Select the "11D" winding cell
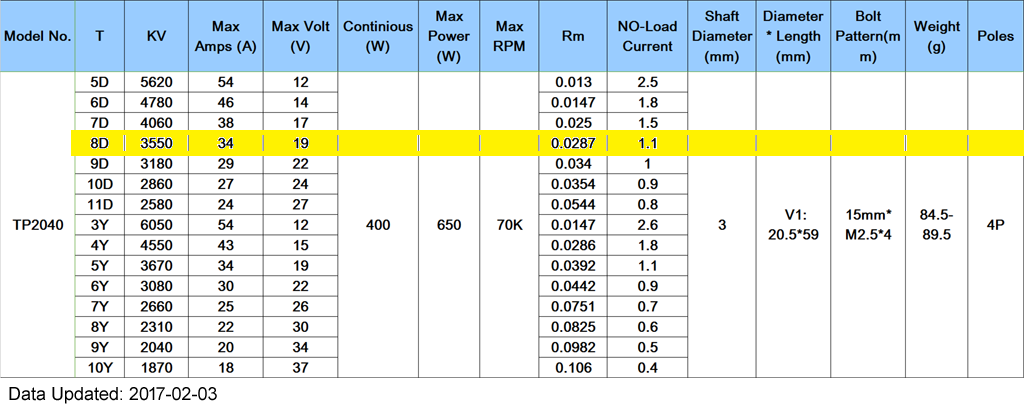1024x408 pixels. pos(99,204)
